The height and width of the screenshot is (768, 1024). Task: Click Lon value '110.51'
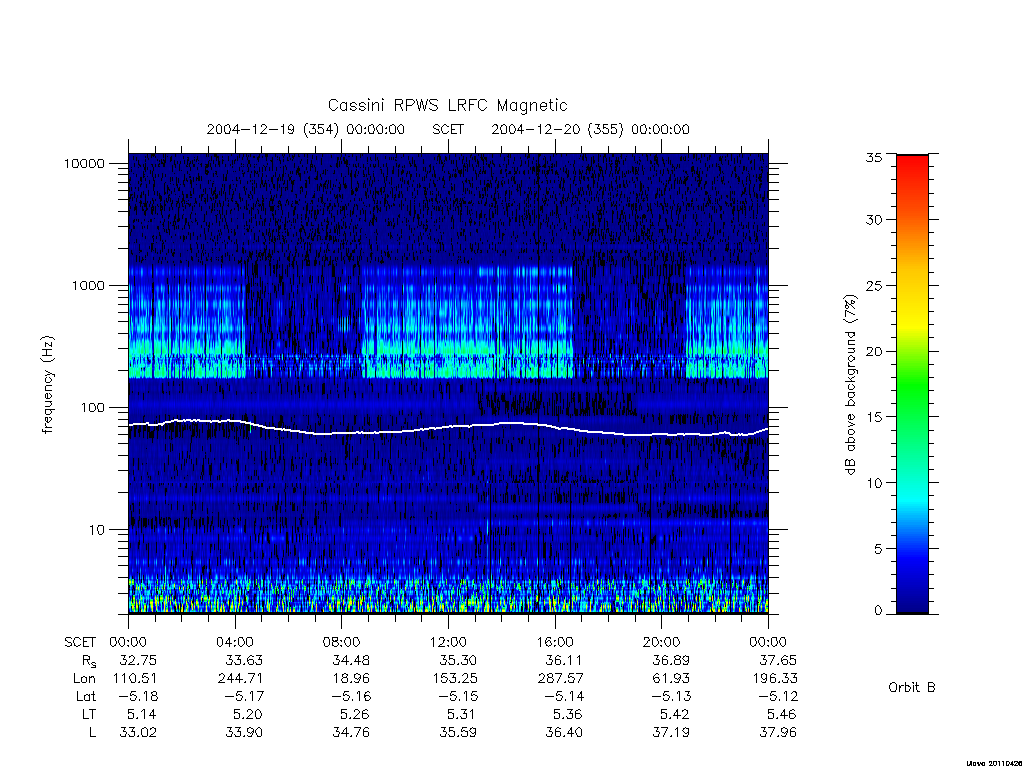click(x=135, y=679)
